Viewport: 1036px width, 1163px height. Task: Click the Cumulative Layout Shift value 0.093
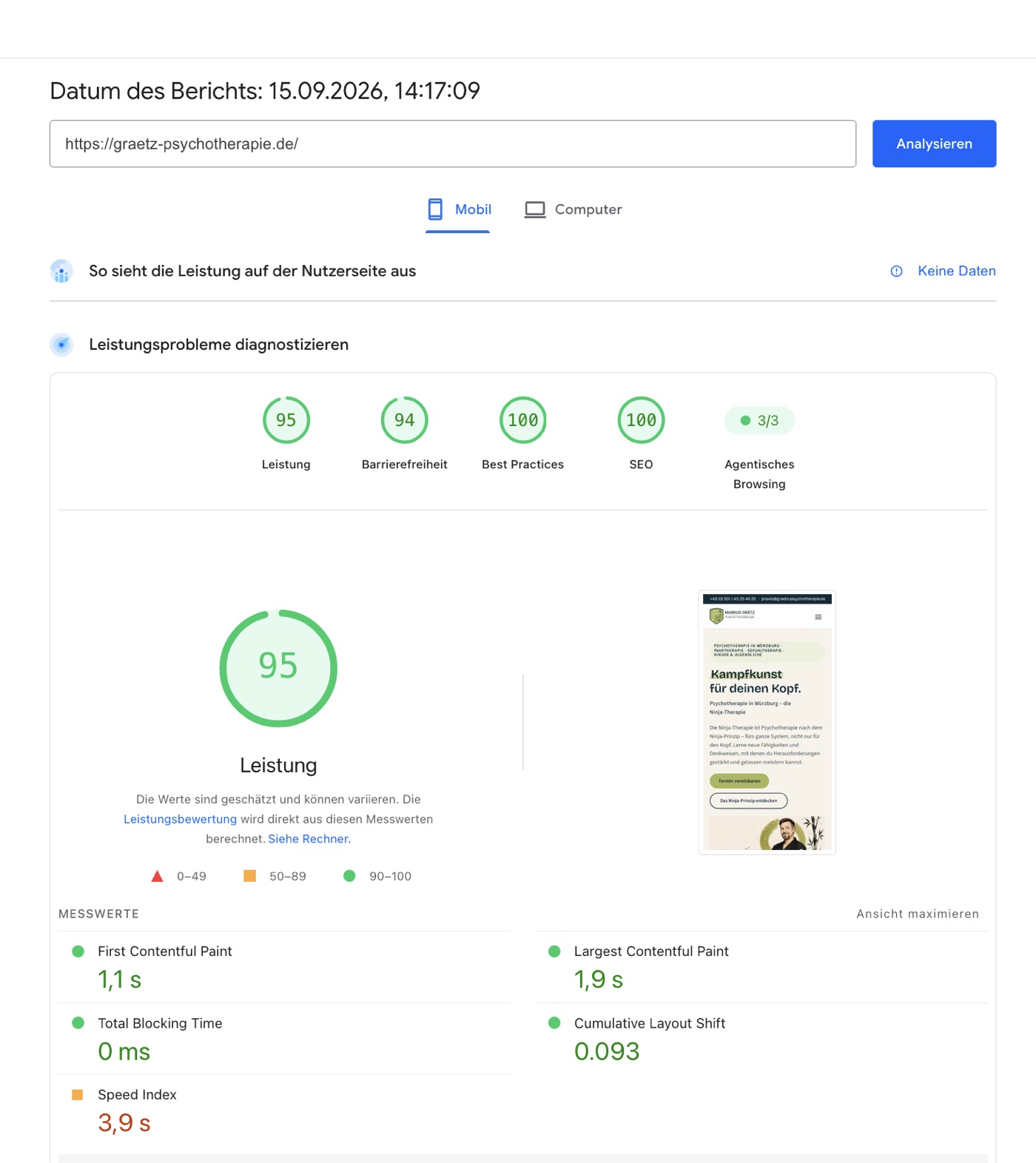(607, 1051)
